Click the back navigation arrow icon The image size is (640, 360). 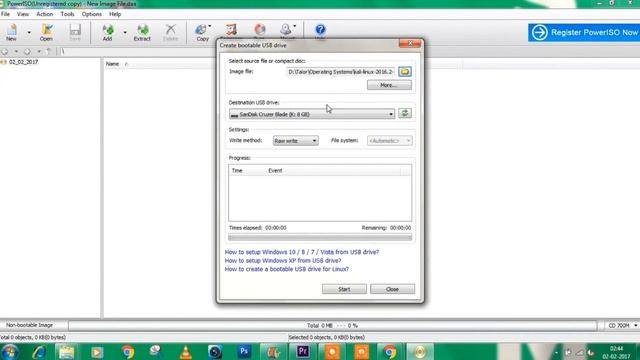pos(5,52)
